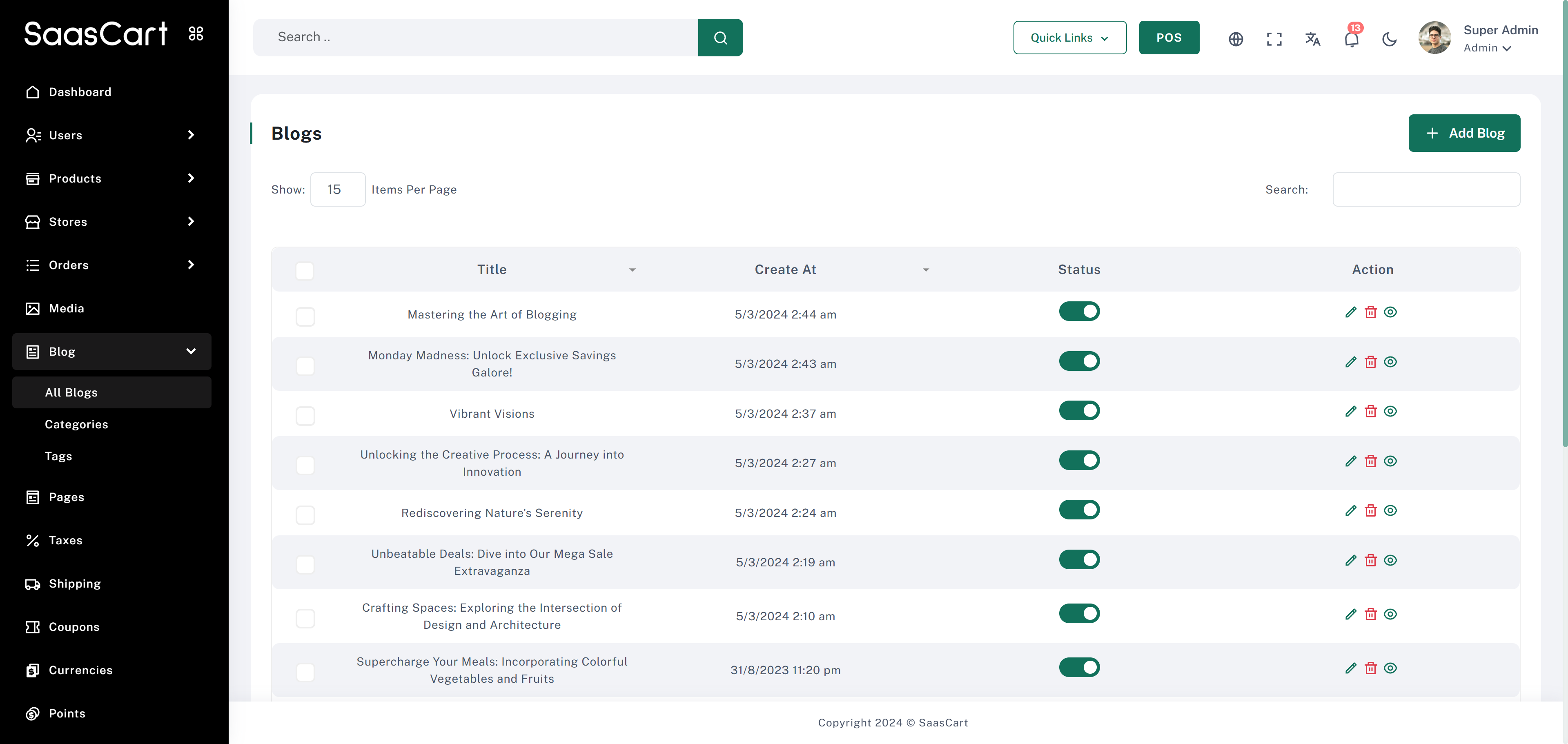Click the Add Blog button

pos(1464,133)
